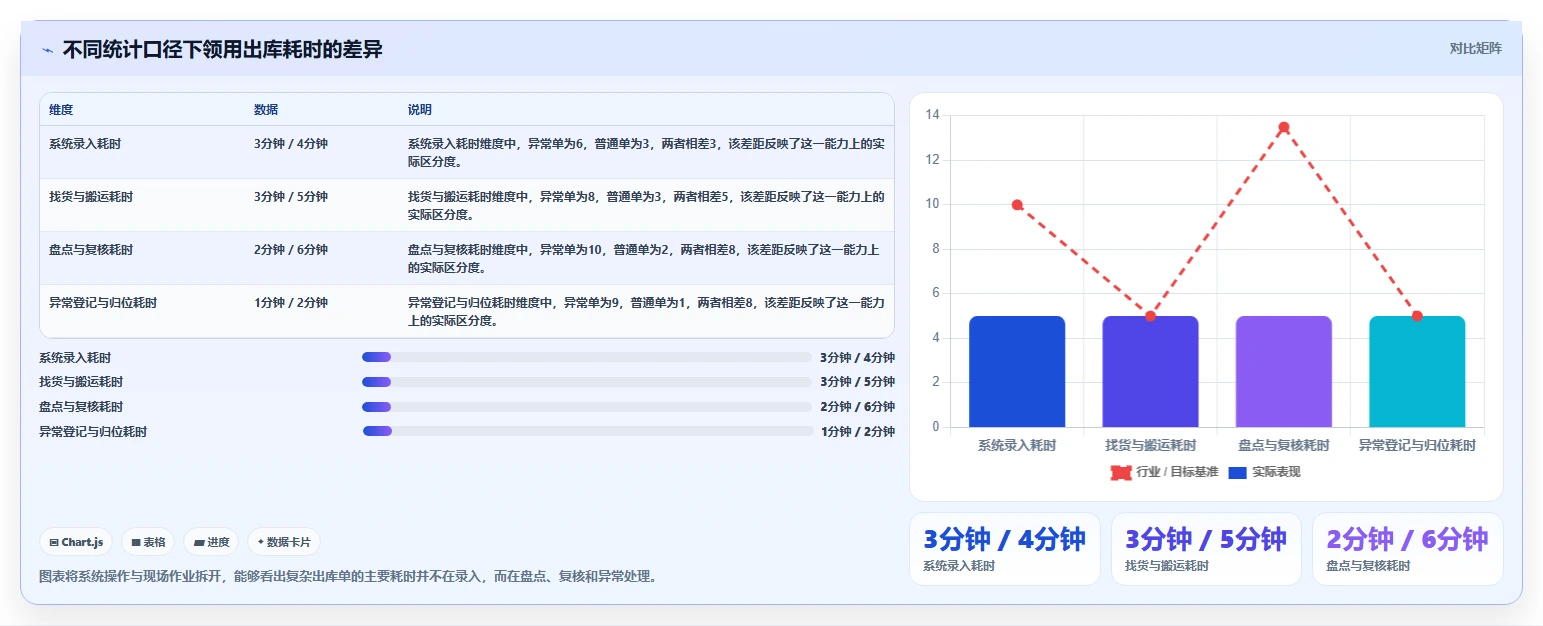Click table value 3分钟 / 4分钟
1543x626 pixels.
pos(291,144)
